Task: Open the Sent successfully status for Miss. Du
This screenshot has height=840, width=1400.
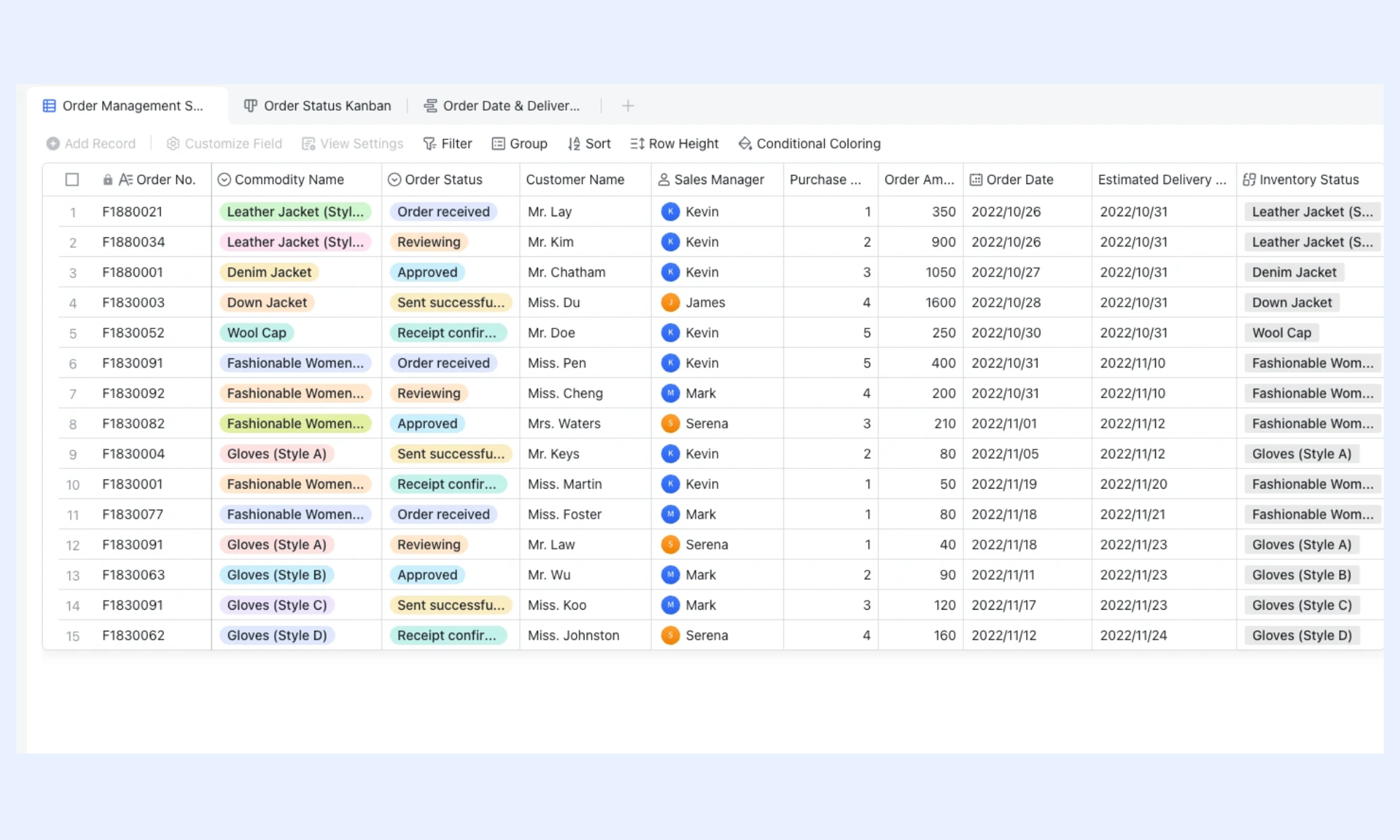Action: click(x=450, y=302)
